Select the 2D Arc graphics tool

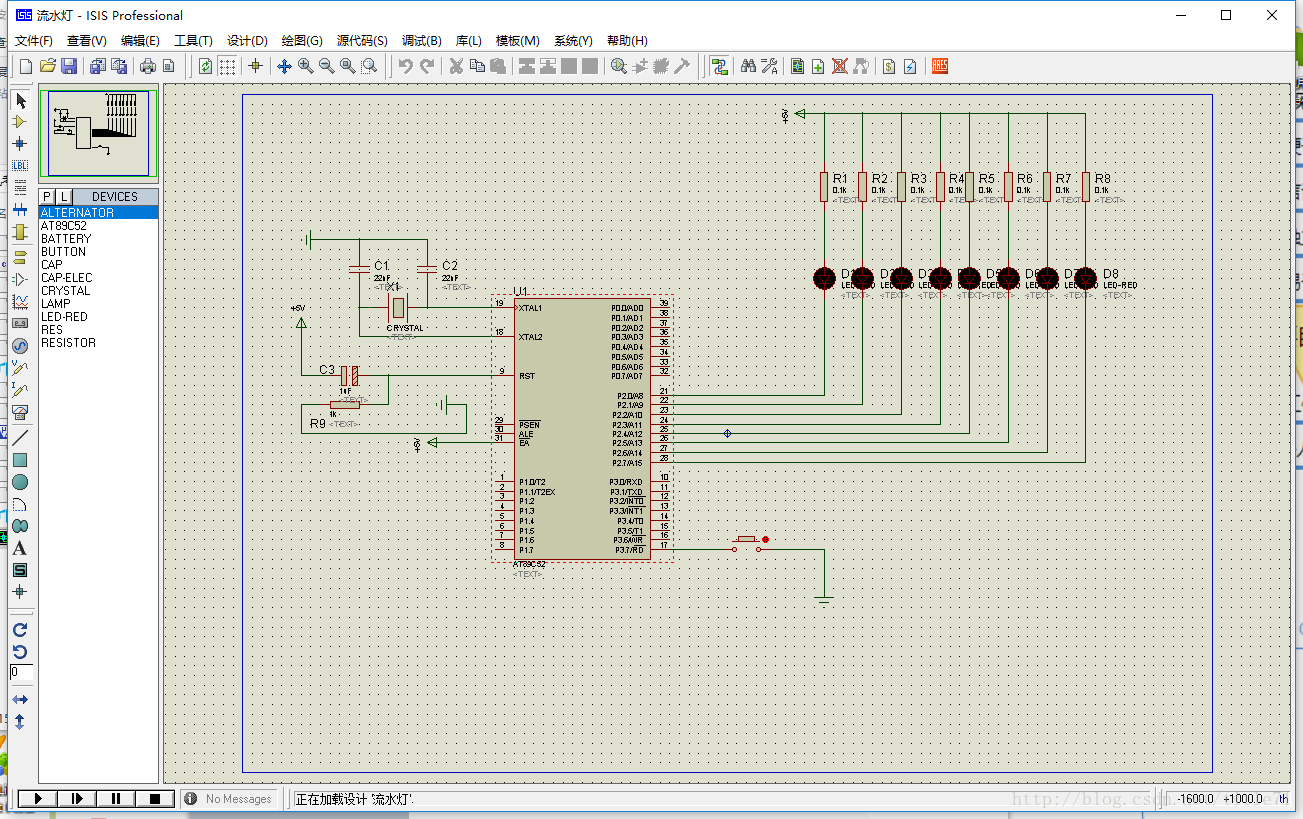coord(20,504)
